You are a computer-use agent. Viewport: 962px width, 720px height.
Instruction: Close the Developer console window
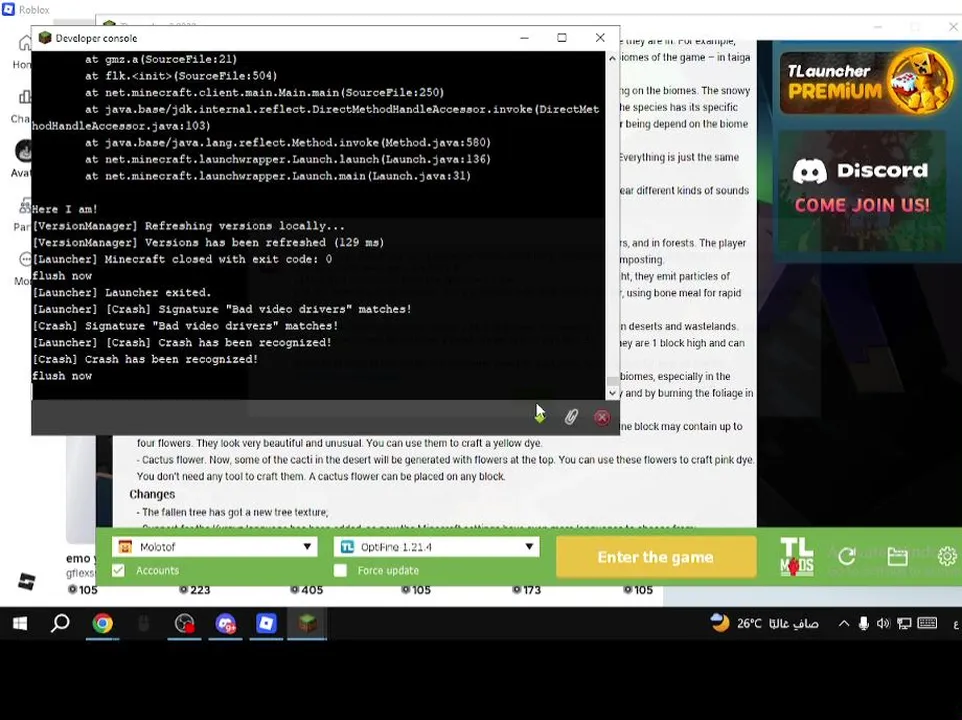[600, 38]
